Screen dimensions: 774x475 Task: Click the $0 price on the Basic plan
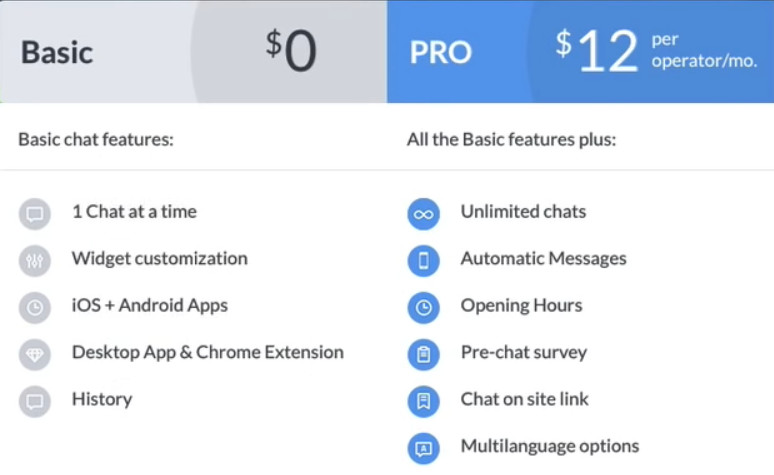point(291,50)
